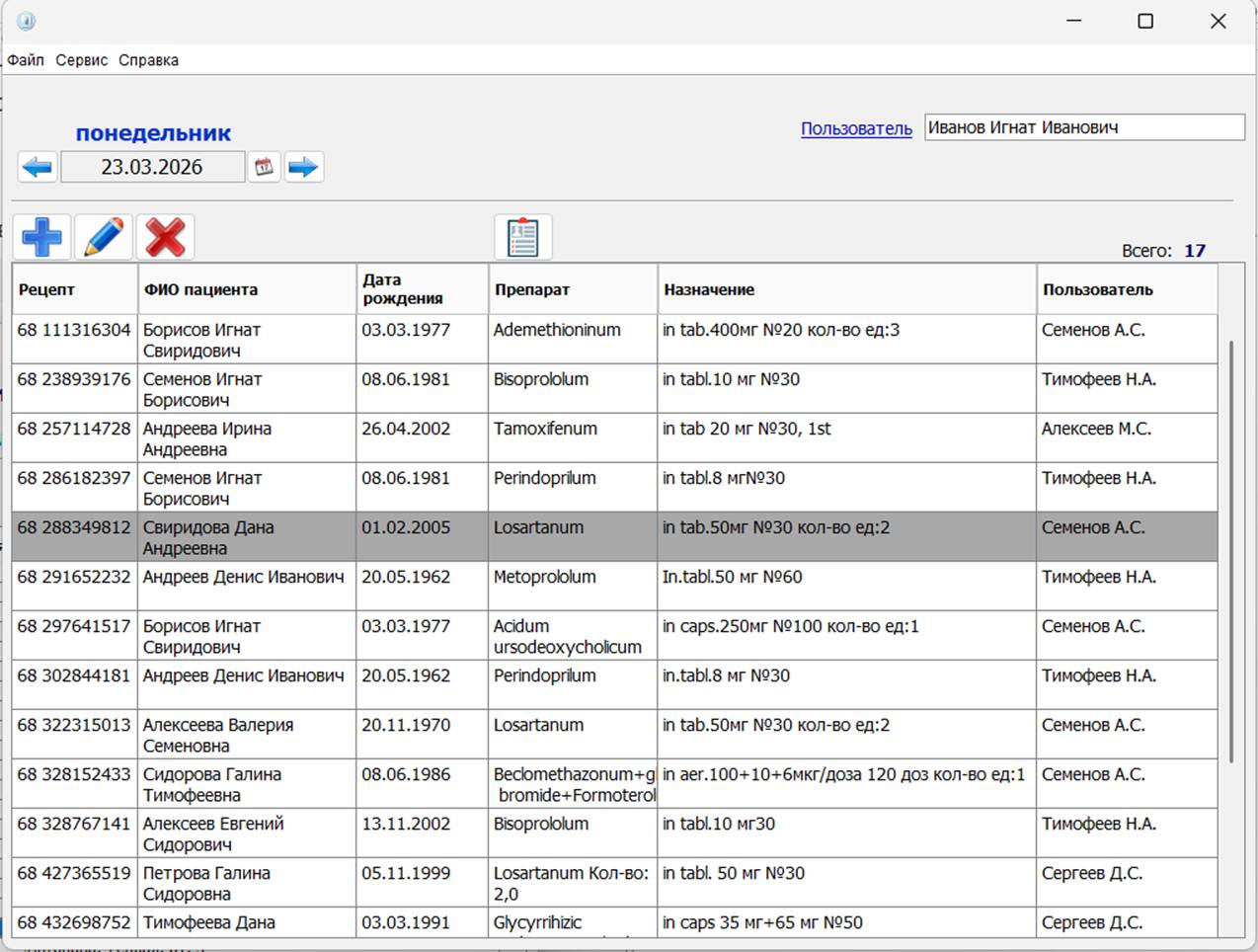Sort by the Рецепт column header
The width and height of the screenshot is (1258, 952).
(46, 289)
